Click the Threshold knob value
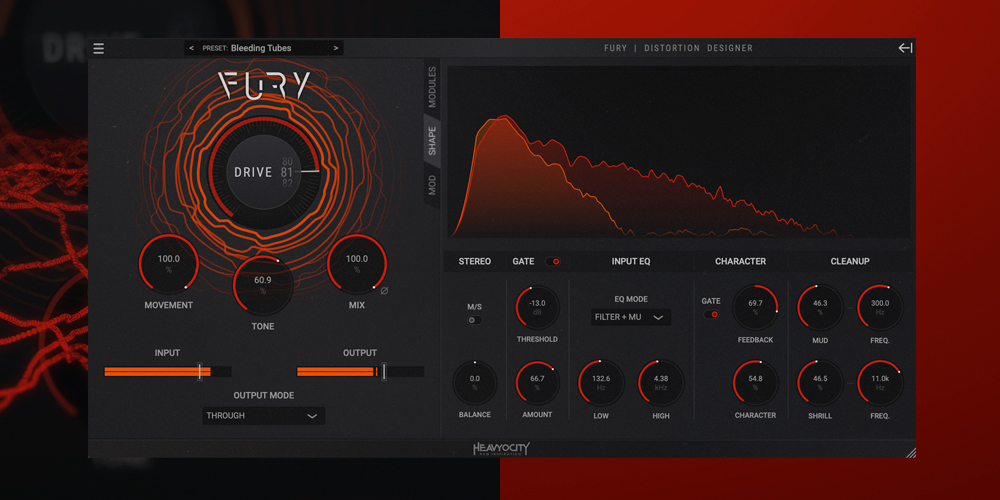 pos(537,307)
